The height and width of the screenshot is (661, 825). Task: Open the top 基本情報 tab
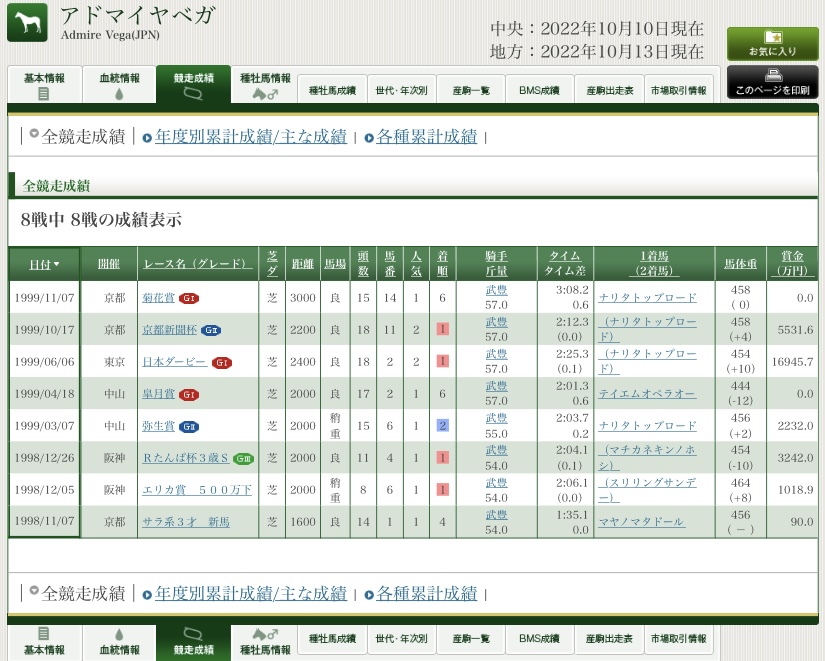(44, 85)
